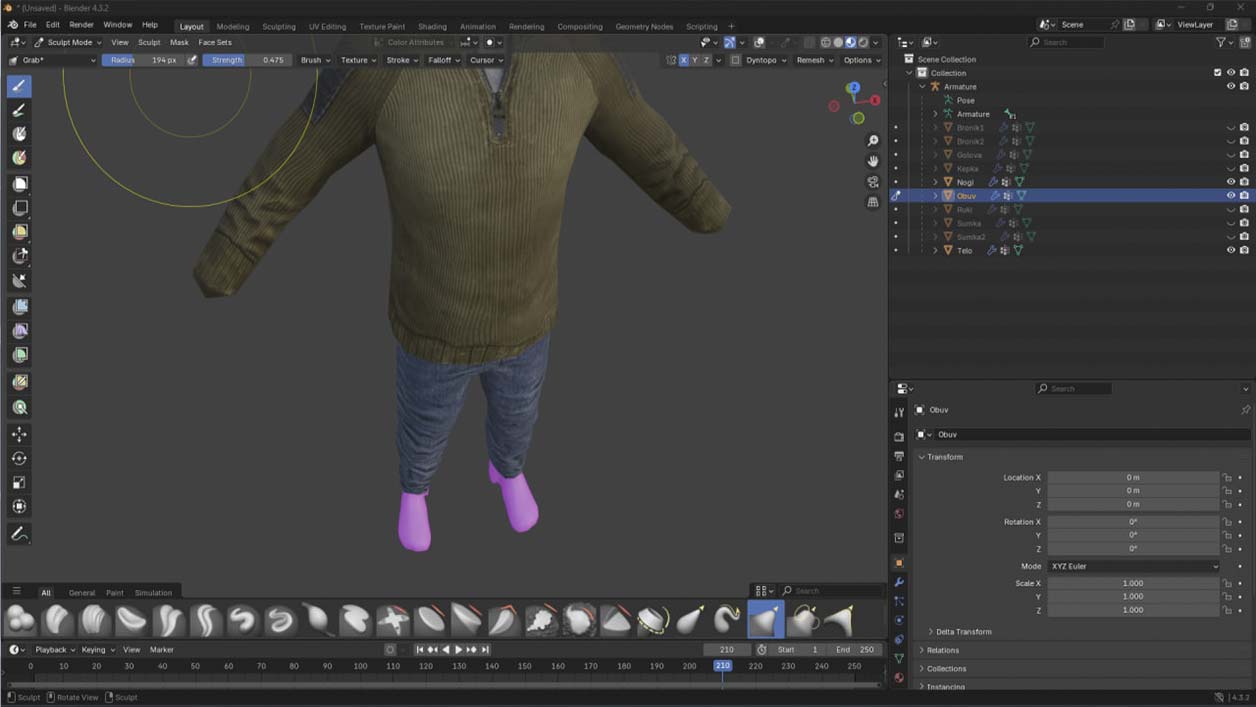The height and width of the screenshot is (707, 1256).
Task: Open the Modifiers wrench properties tab
Action: tap(899, 582)
